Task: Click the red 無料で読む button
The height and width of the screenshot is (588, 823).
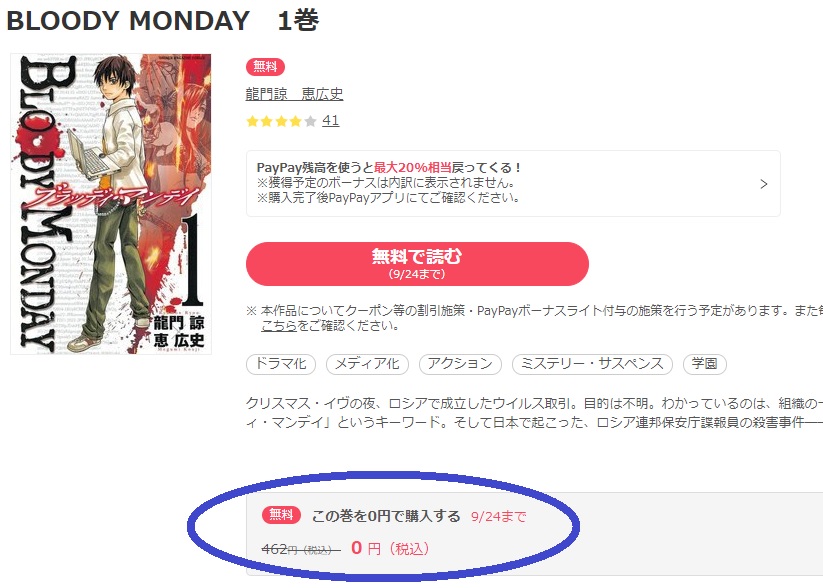Action: pyautogui.click(x=417, y=264)
